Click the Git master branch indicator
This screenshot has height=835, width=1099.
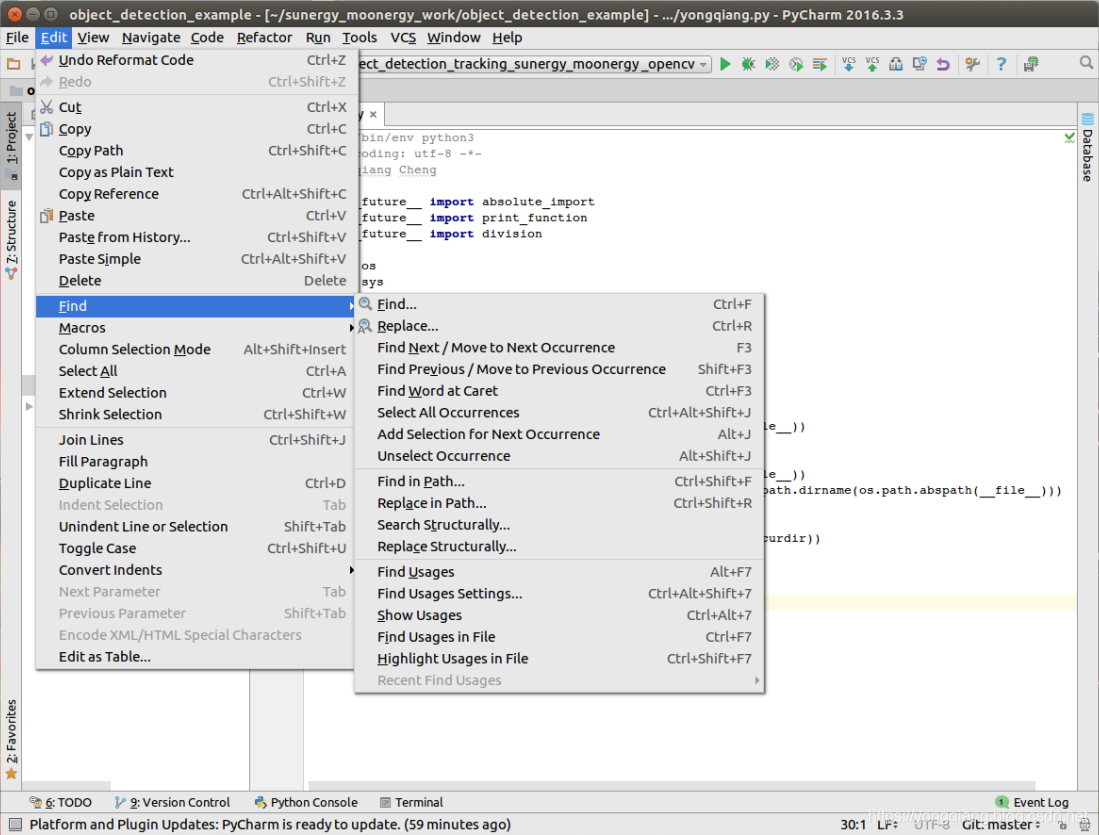pos(998,823)
